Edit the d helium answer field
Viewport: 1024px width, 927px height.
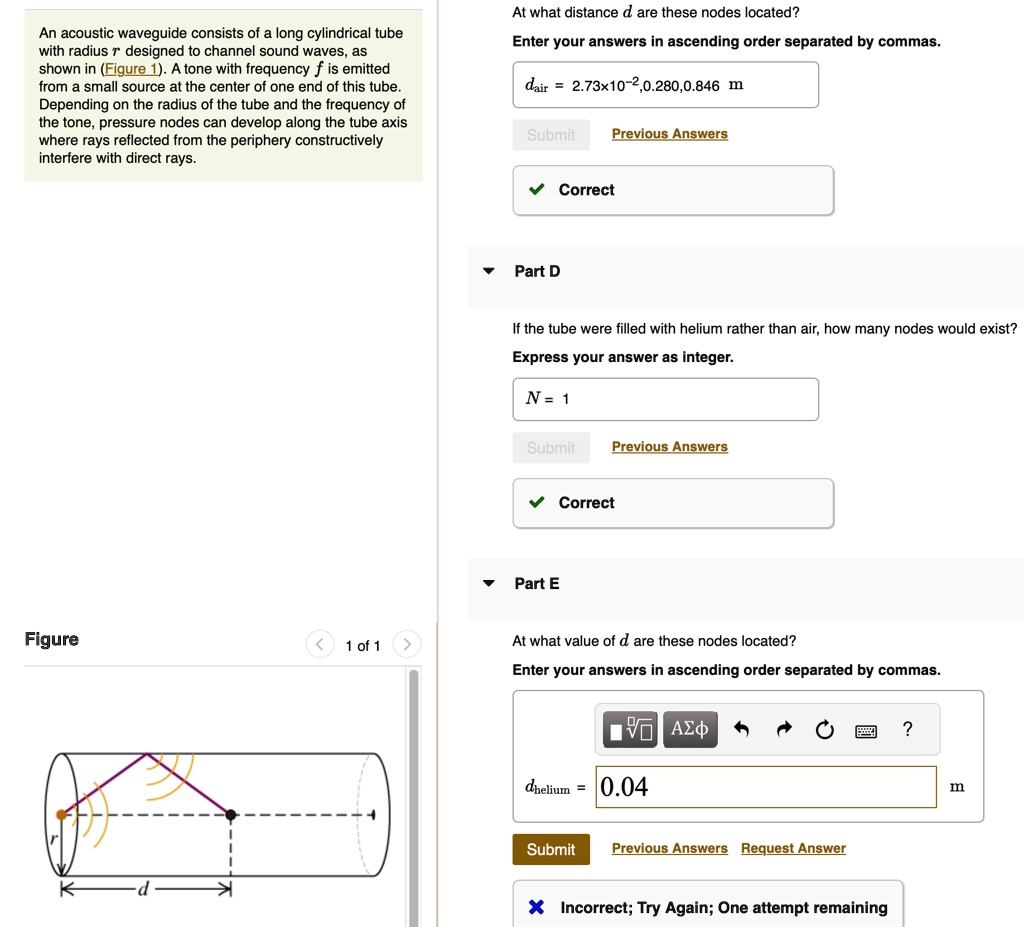[x=766, y=787]
